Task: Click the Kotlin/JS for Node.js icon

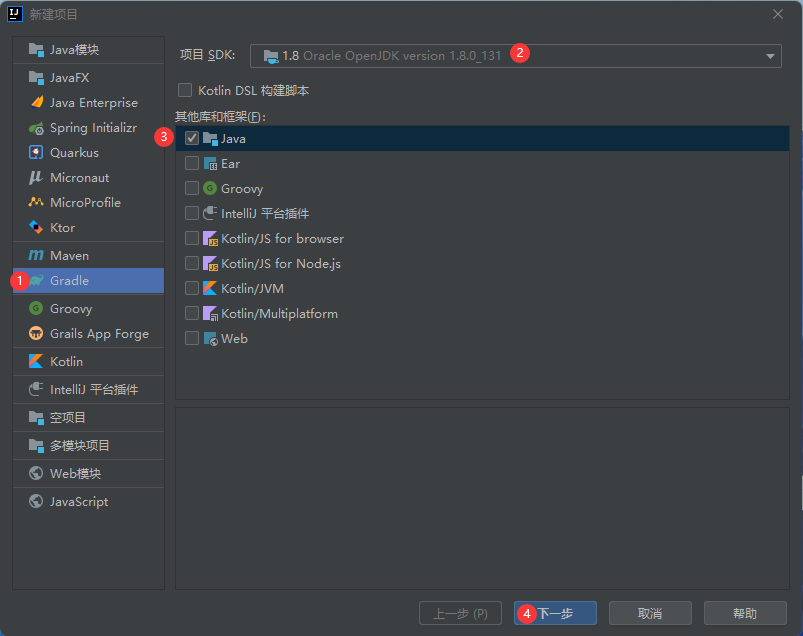Action: pyautogui.click(x=210, y=264)
